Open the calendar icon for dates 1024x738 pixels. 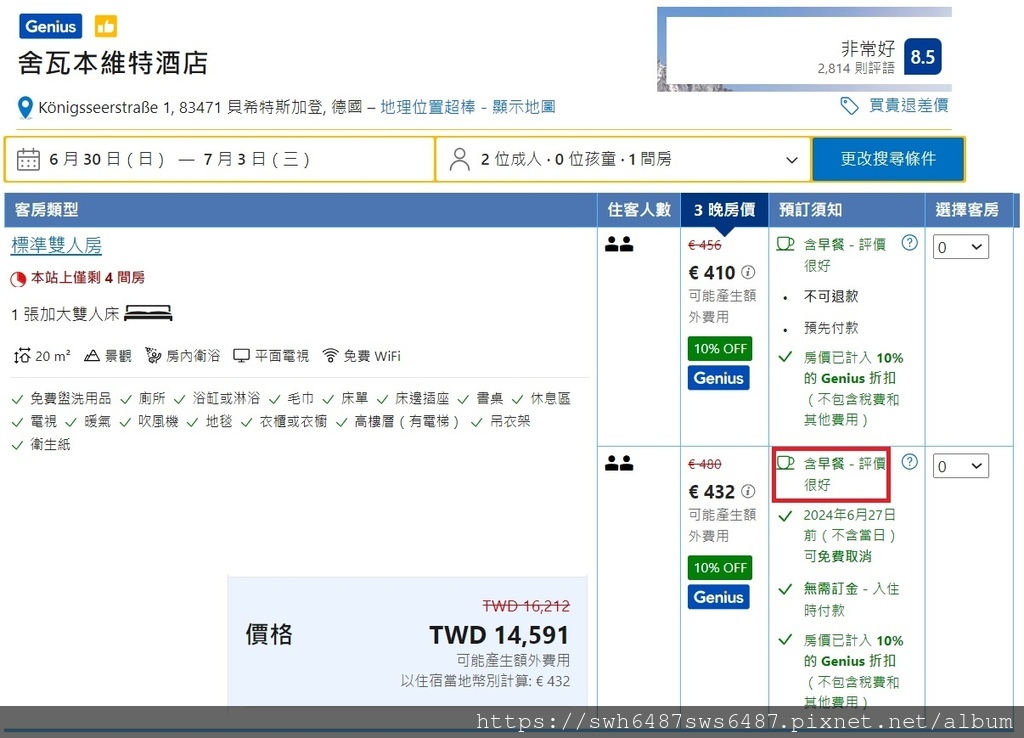tap(28, 159)
